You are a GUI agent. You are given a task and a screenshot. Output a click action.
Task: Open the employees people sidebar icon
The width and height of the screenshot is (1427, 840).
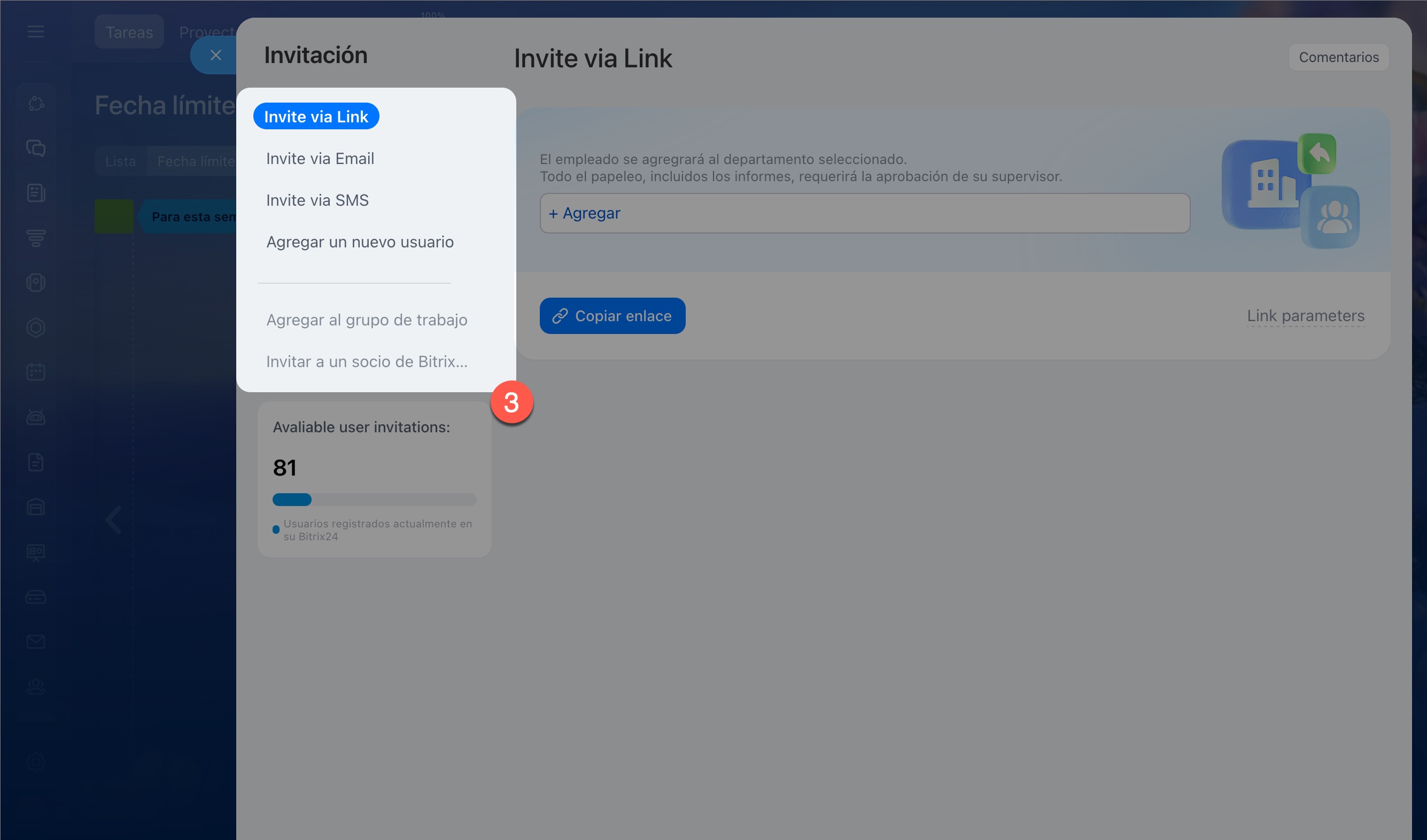click(36, 686)
